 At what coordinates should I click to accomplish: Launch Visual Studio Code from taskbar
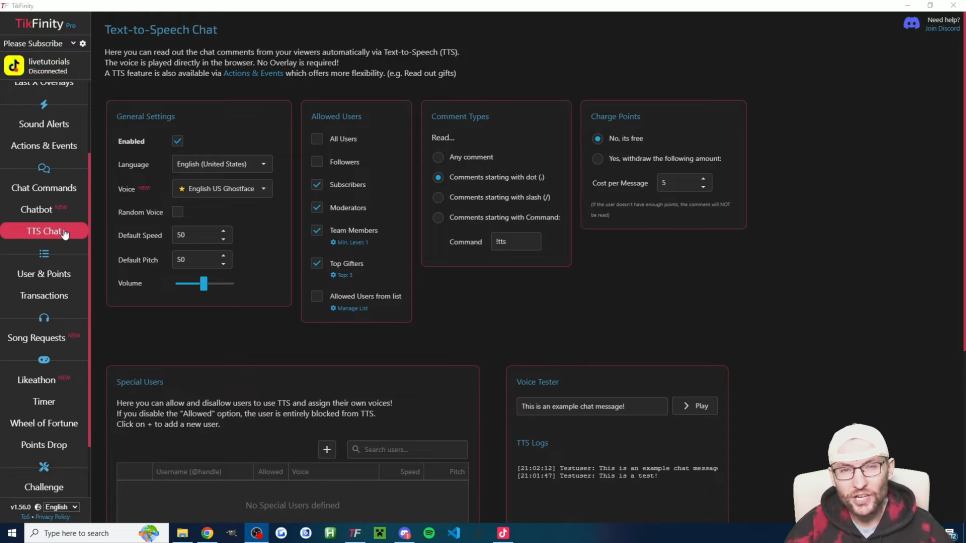click(454, 533)
